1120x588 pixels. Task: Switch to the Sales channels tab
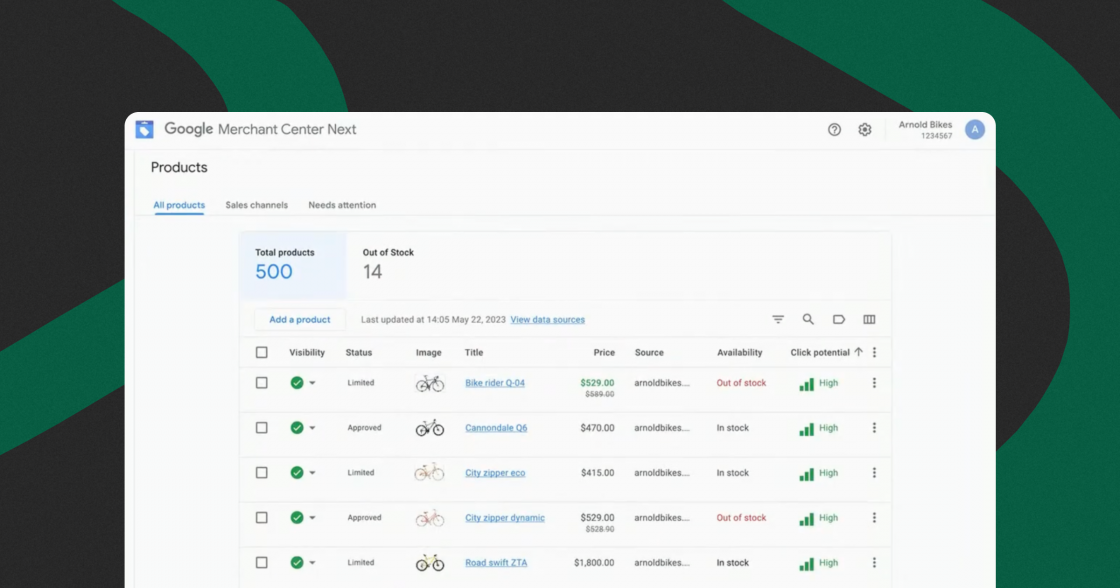(x=256, y=205)
